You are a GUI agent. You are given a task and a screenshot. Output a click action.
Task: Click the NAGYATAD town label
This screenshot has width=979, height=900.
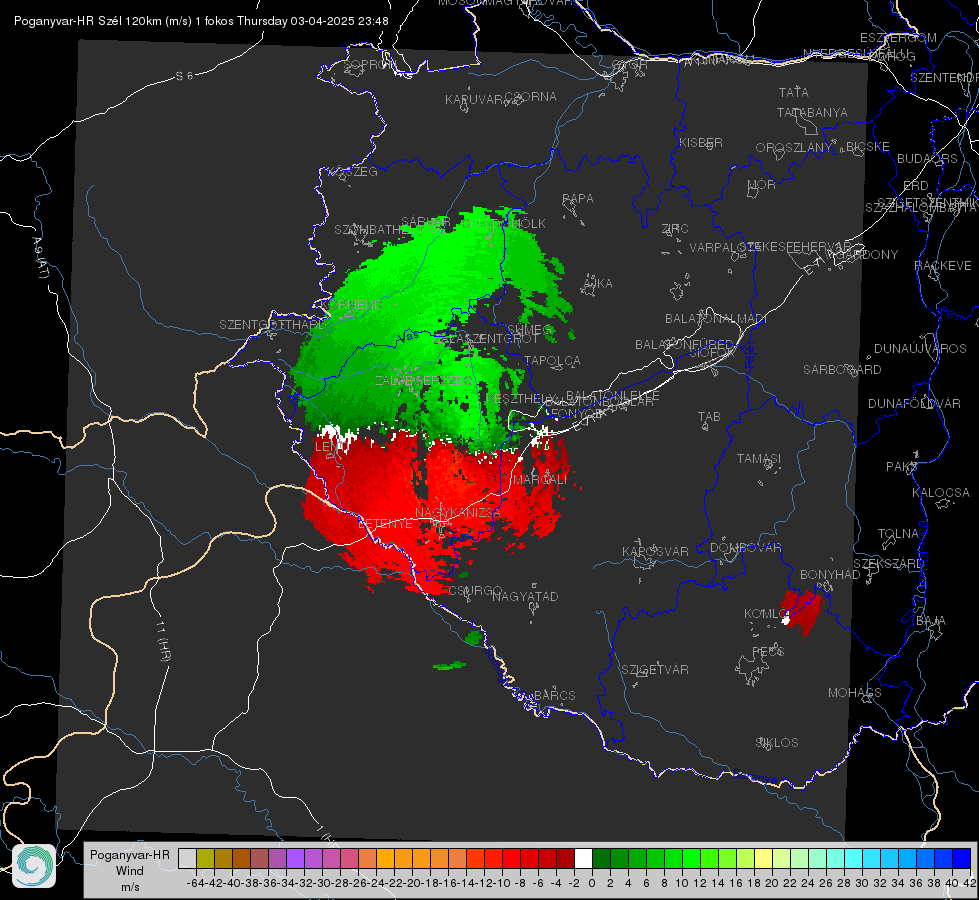coord(525,596)
